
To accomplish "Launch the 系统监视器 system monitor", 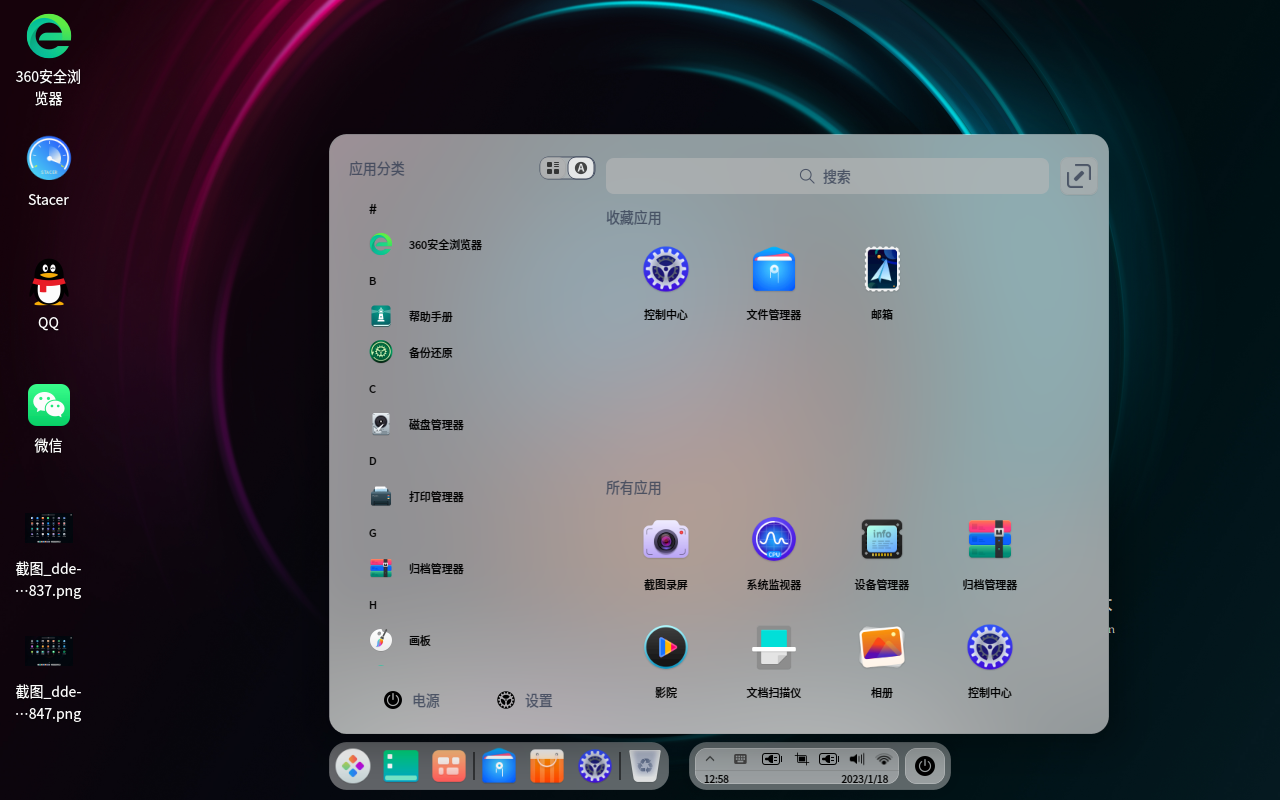I will coord(773,539).
